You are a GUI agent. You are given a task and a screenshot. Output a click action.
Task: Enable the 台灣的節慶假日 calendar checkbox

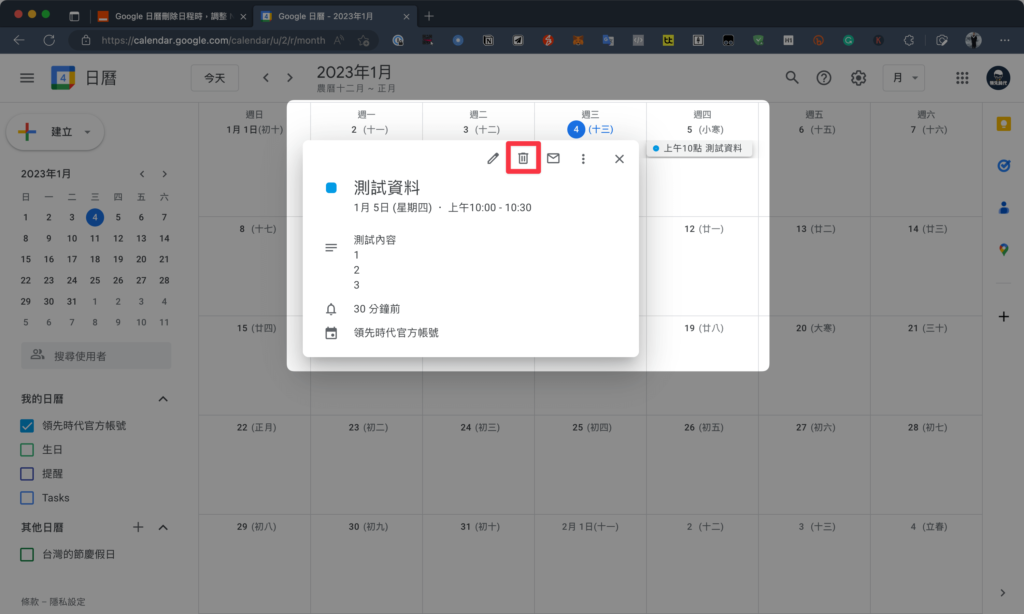coord(27,555)
